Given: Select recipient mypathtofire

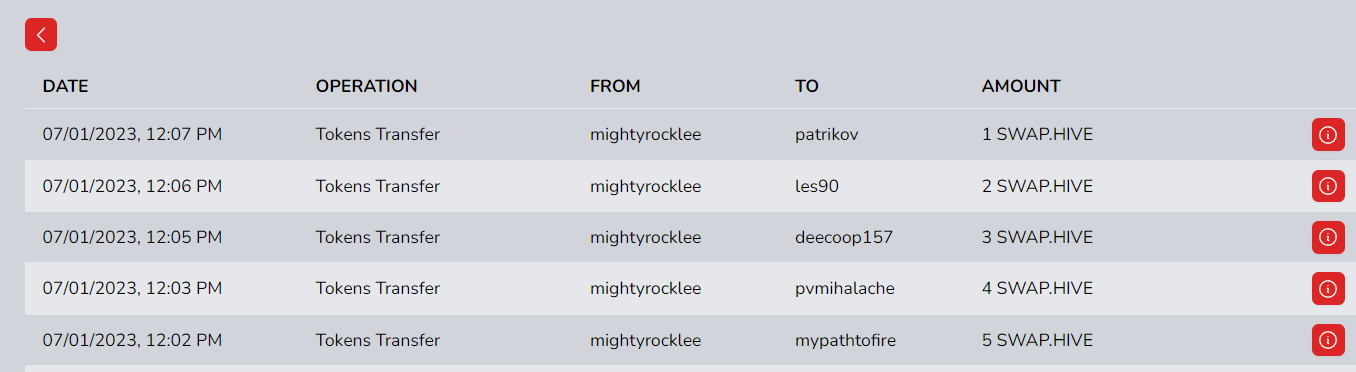Looking at the screenshot, I should point(845,340).
